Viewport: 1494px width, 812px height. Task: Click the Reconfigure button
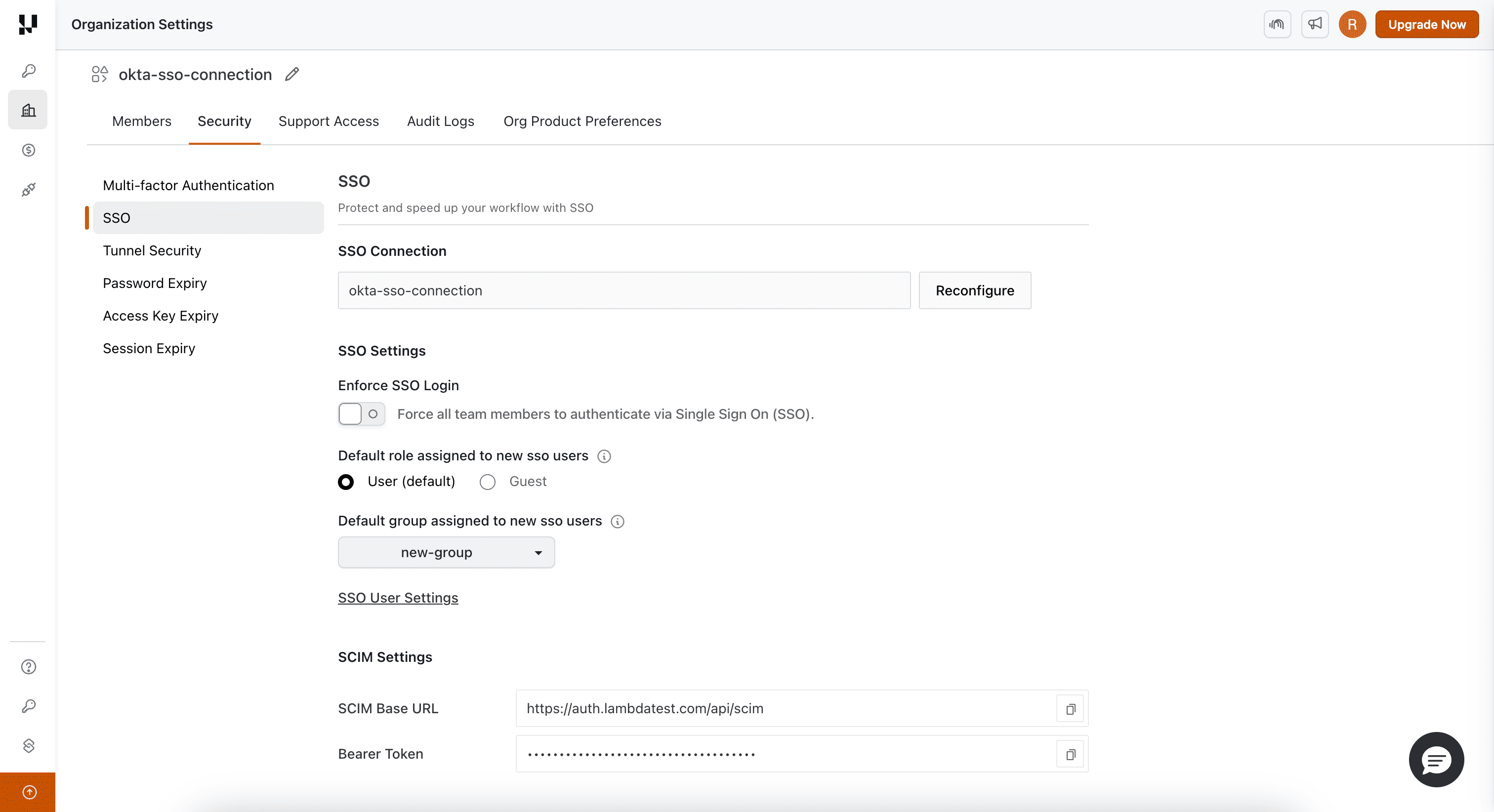[x=975, y=290]
